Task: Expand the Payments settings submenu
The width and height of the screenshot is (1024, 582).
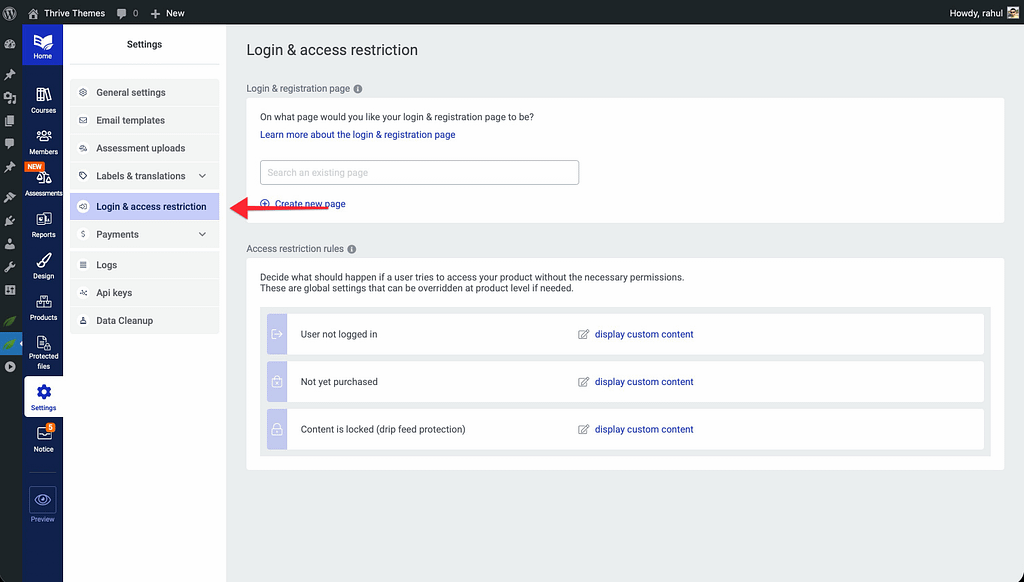Action: (202, 234)
